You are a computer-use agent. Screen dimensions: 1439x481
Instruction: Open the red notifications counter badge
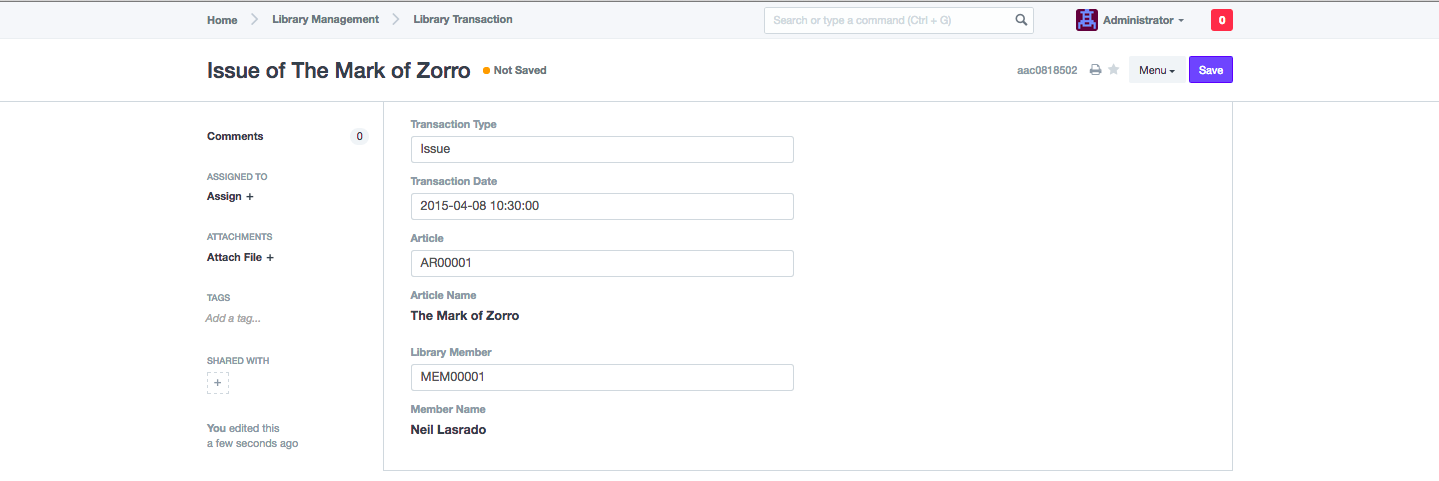coord(1221,20)
